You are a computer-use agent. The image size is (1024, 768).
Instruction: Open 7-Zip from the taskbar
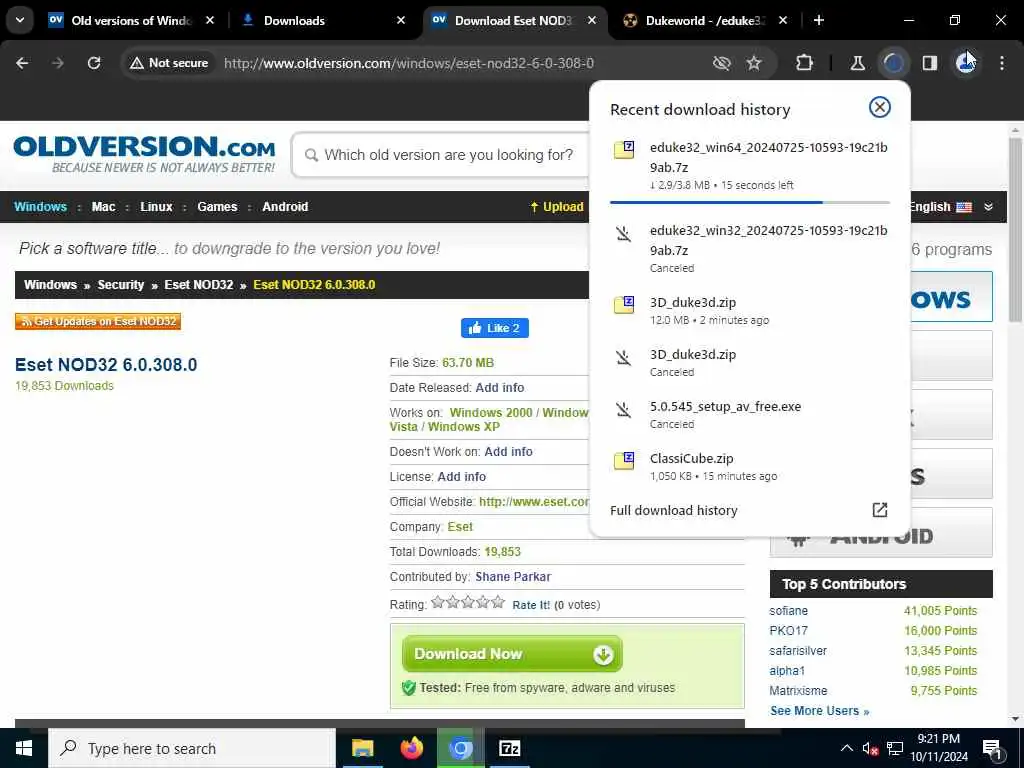point(509,748)
